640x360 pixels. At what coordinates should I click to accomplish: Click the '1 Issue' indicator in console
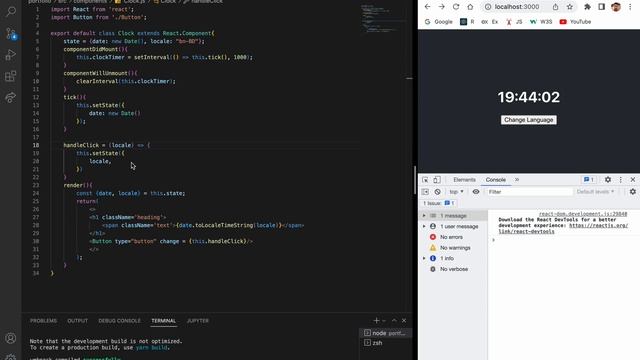(x=438, y=203)
